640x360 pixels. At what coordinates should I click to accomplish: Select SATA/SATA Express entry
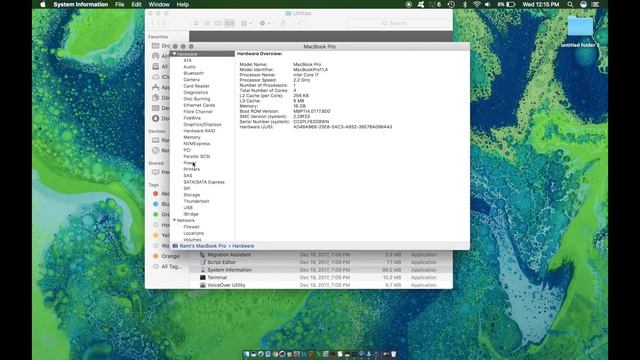(204, 182)
